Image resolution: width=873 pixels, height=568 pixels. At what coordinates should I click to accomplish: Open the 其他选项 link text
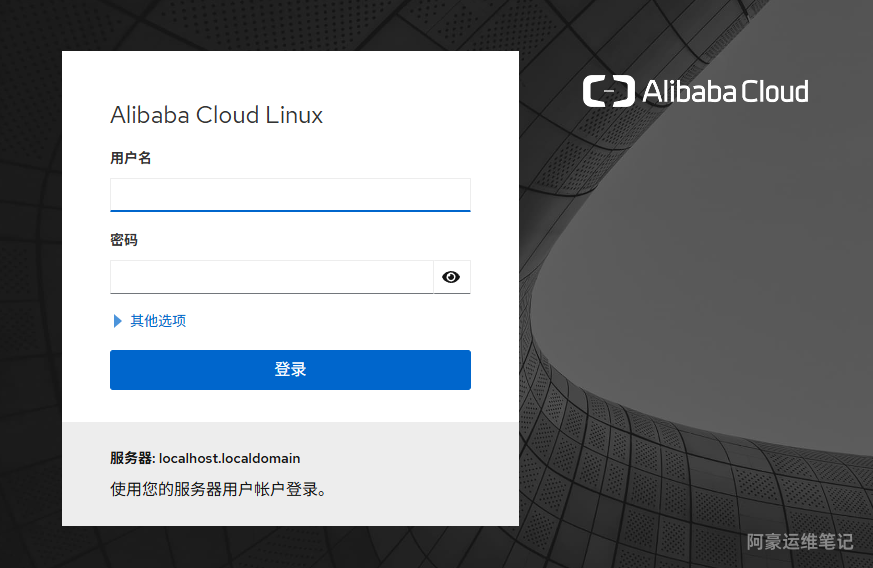[x=158, y=321]
